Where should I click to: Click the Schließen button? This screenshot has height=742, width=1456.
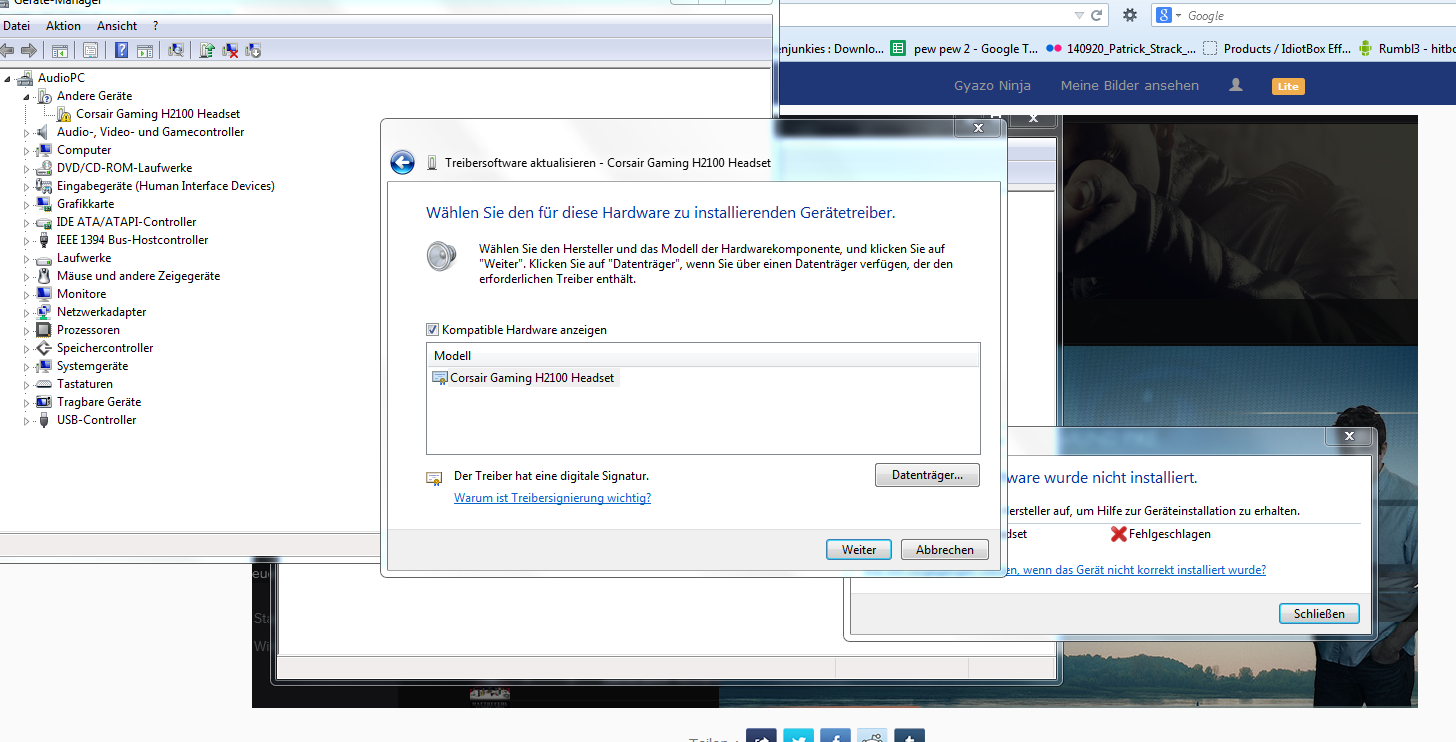tap(1319, 613)
